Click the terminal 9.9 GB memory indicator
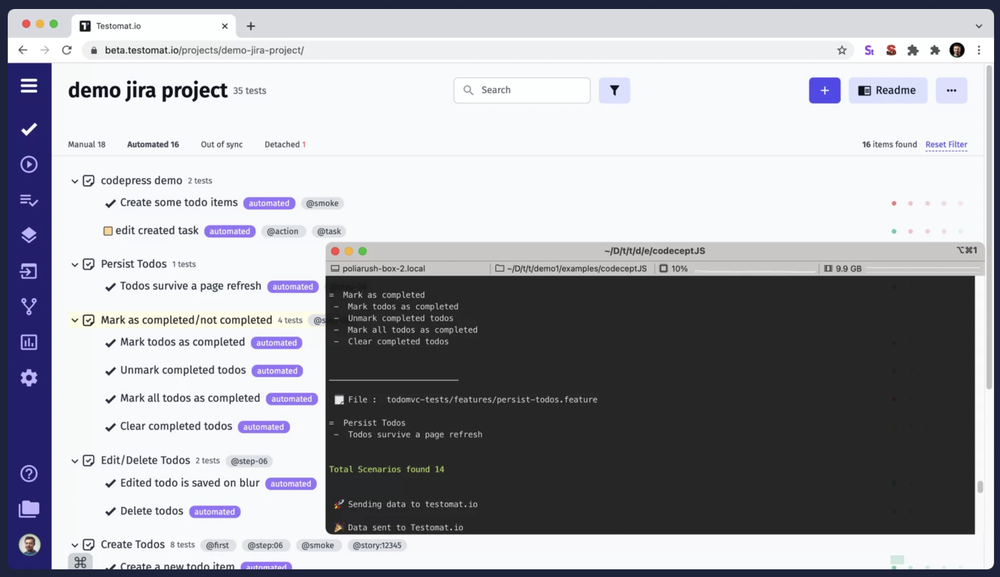Image resolution: width=1000 pixels, height=577 pixels. coord(842,268)
